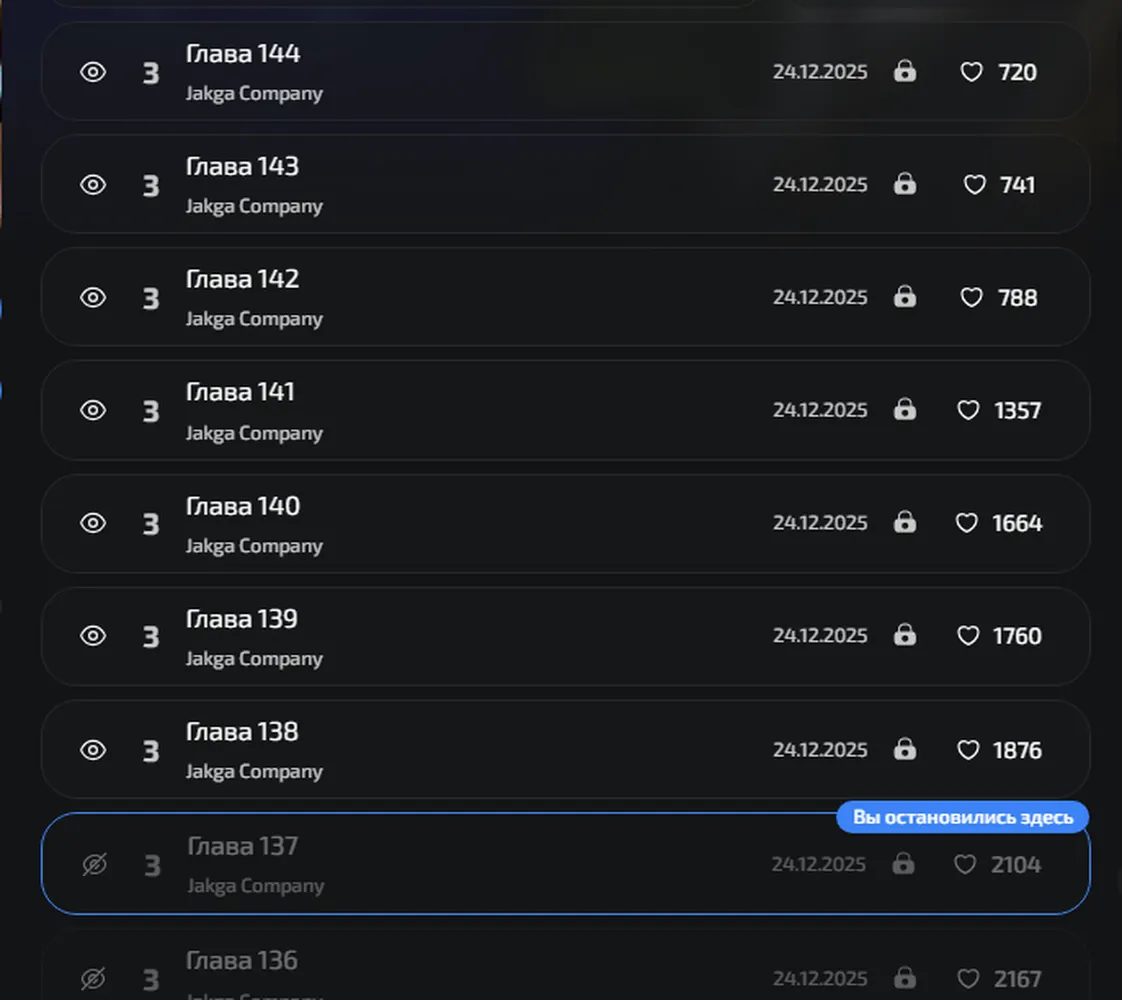1122x1000 pixels.
Task: Click the heart icon on Глава 137
Action: [965, 864]
